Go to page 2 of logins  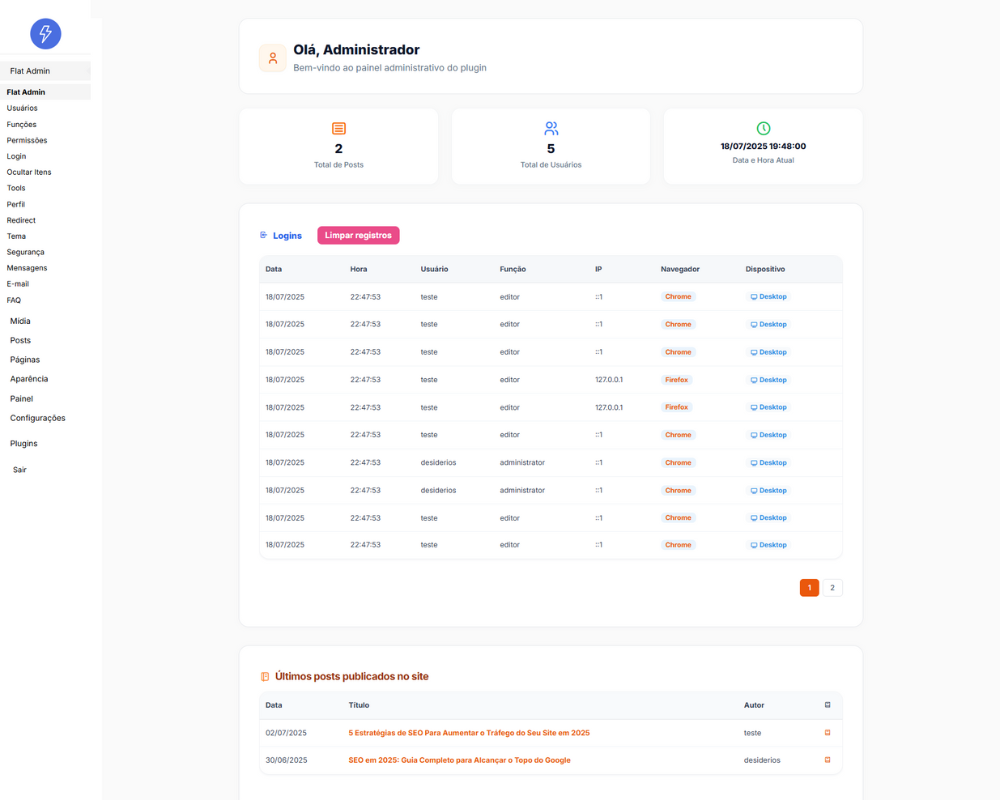[832, 588]
